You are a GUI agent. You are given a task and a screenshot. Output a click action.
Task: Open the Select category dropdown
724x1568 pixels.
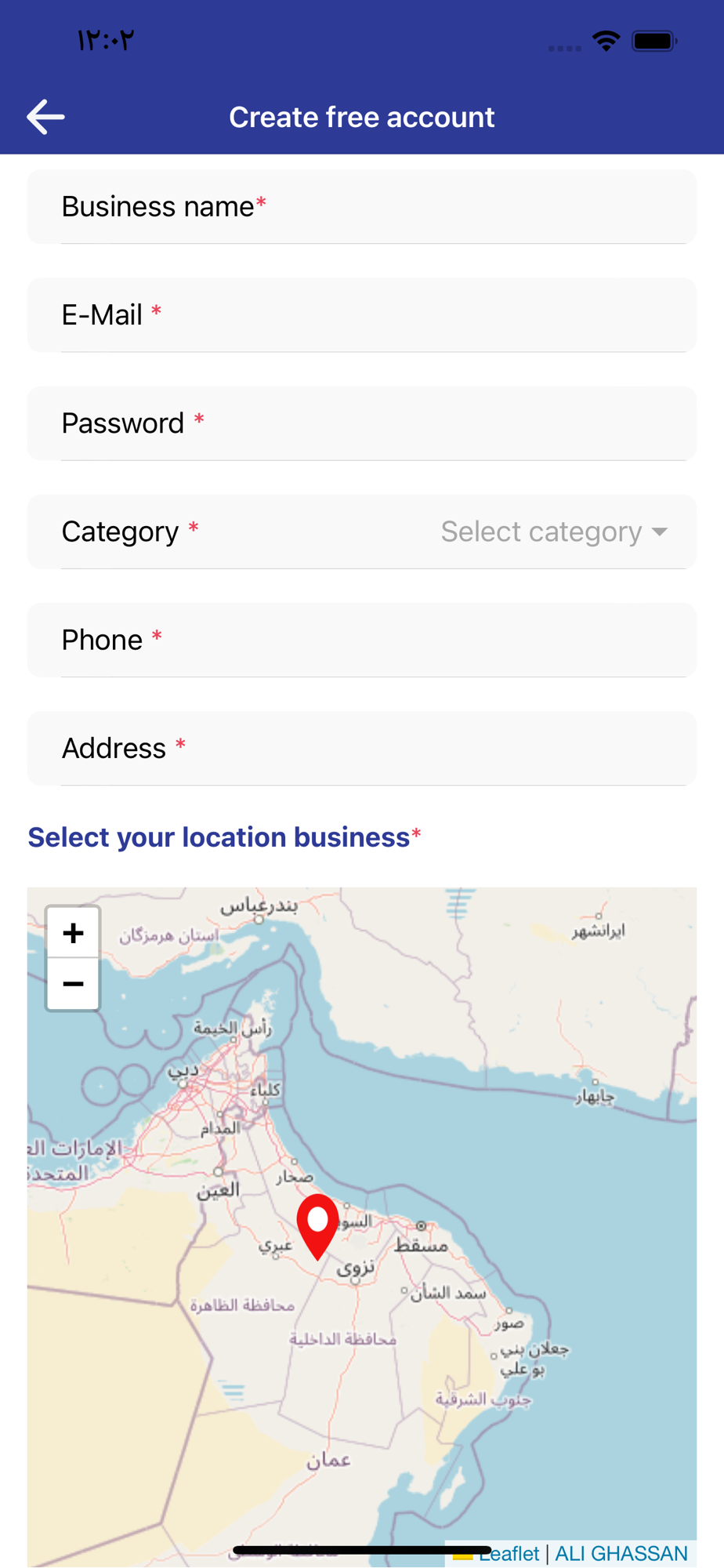[x=542, y=532]
